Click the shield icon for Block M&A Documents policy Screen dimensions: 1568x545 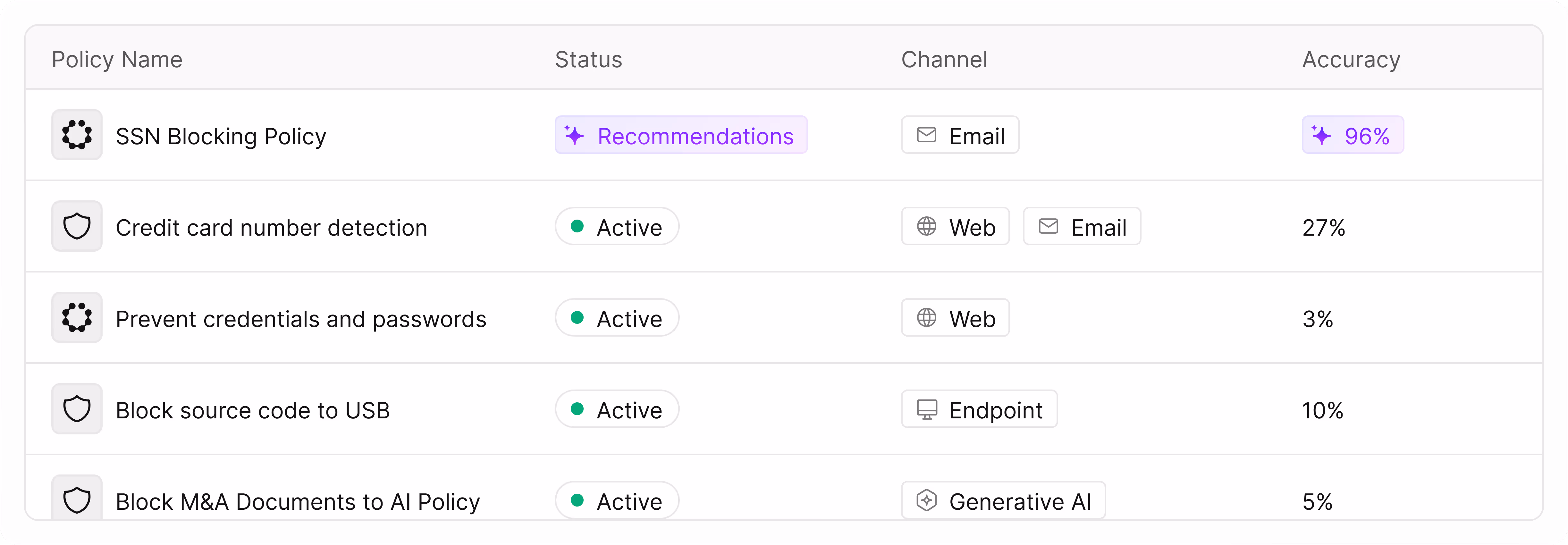[x=77, y=500]
